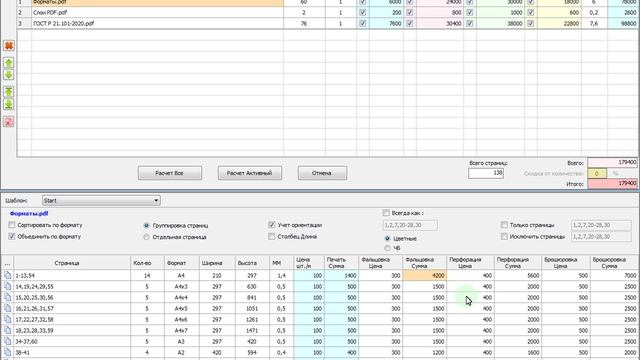Image resolution: width=640 pixels, height=360 pixels.
Task: Click page icon for row 16,21,26,31,57
Action: 7,309
